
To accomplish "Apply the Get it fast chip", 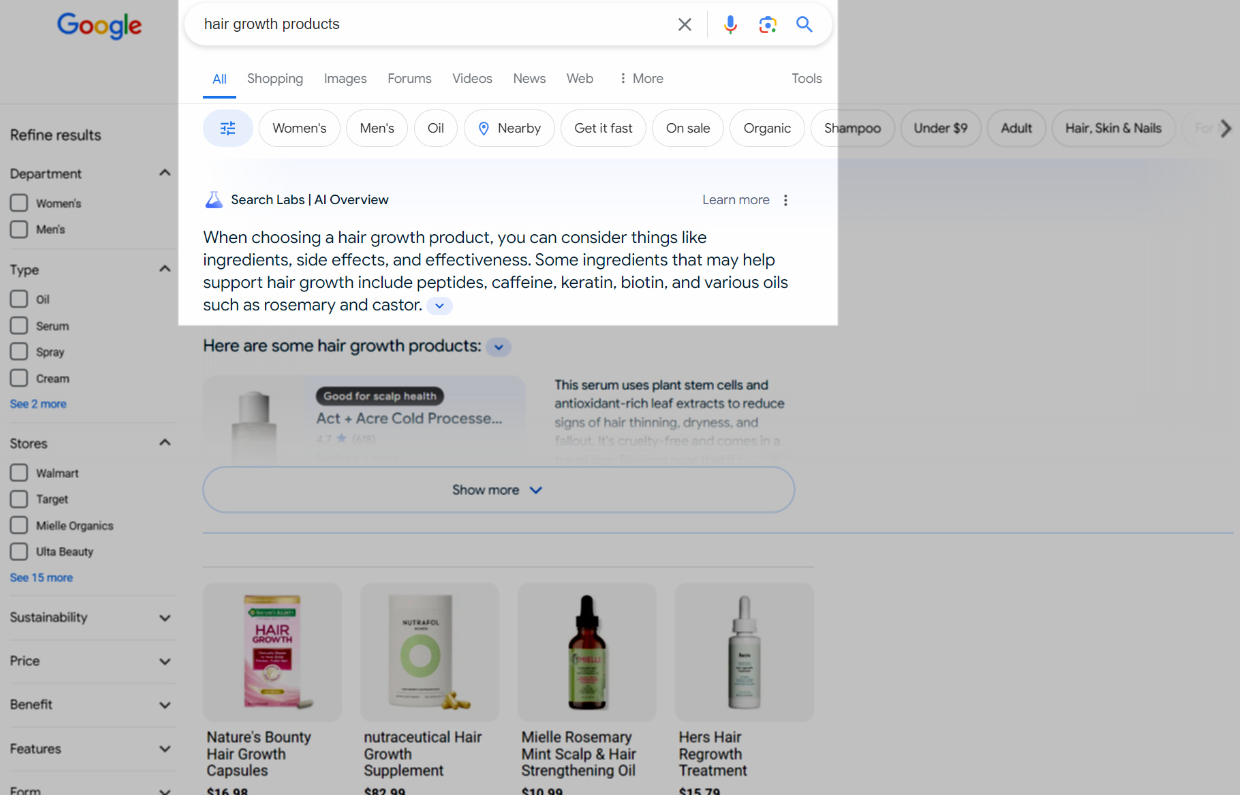I will [603, 128].
